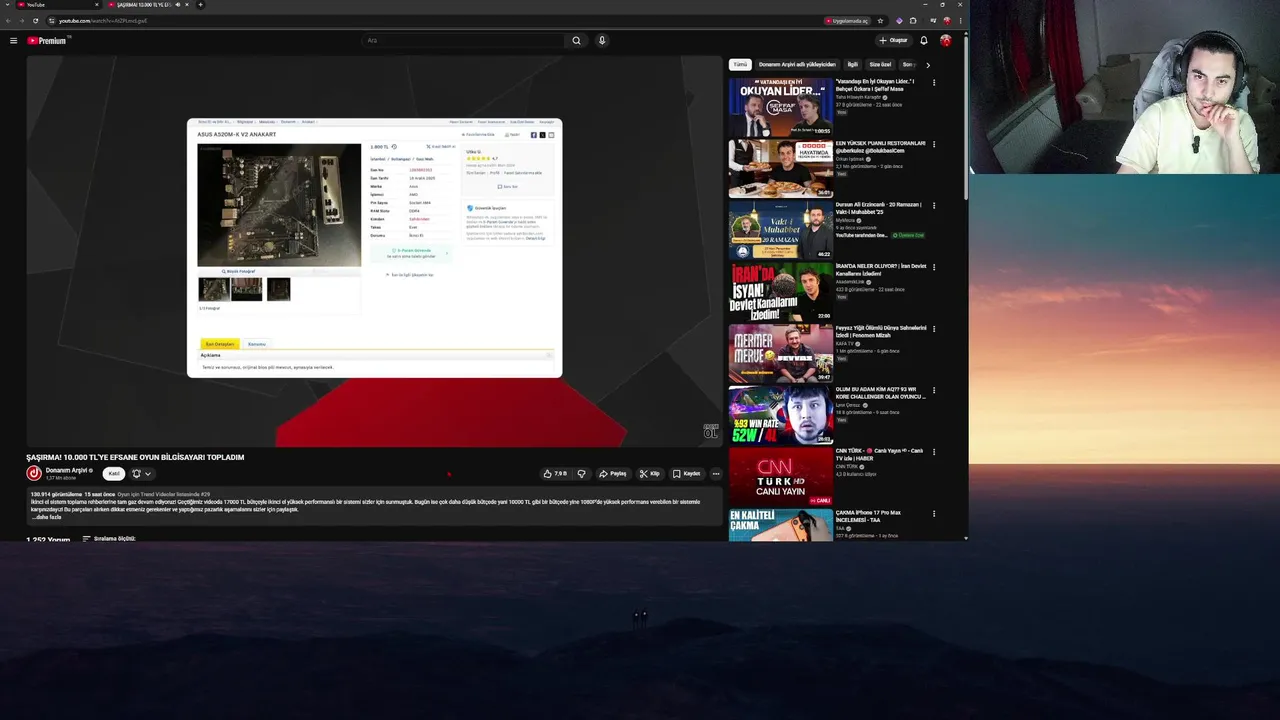Open the browser extensions puzzle icon
Viewport: 1280px width, 720px height.
point(913,20)
